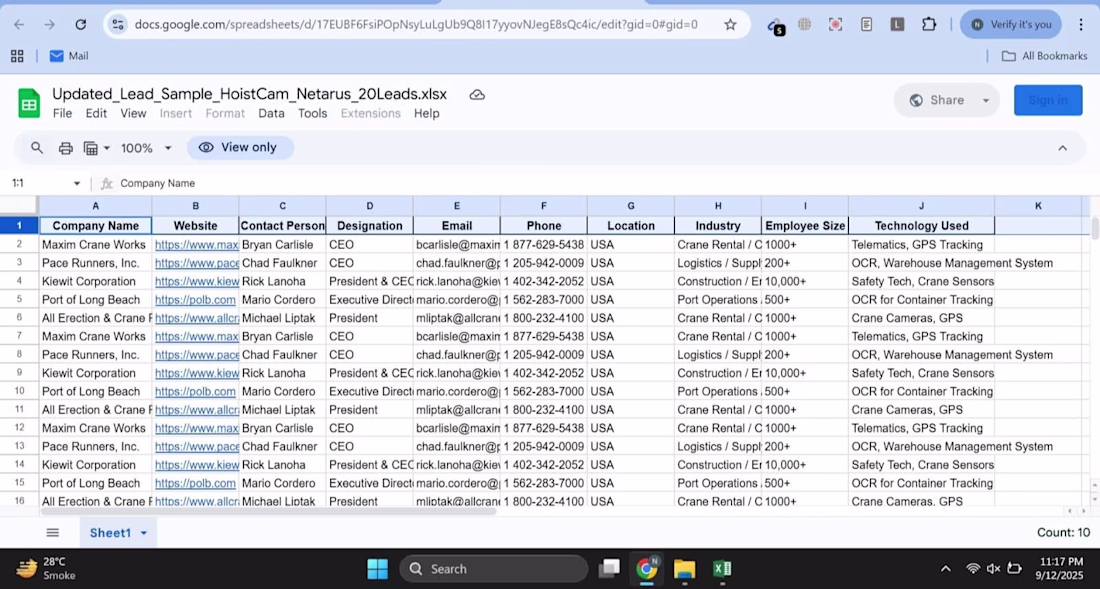Open the Help menu
The height and width of the screenshot is (589, 1100).
coord(427,114)
